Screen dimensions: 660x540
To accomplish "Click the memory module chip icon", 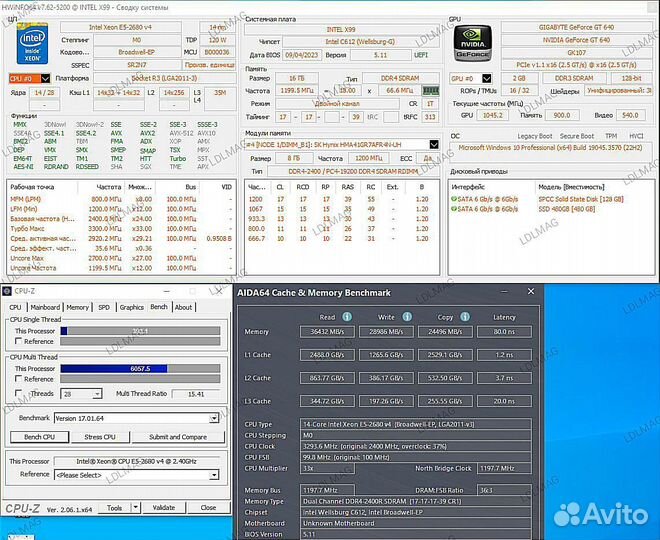I will coord(430,90).
